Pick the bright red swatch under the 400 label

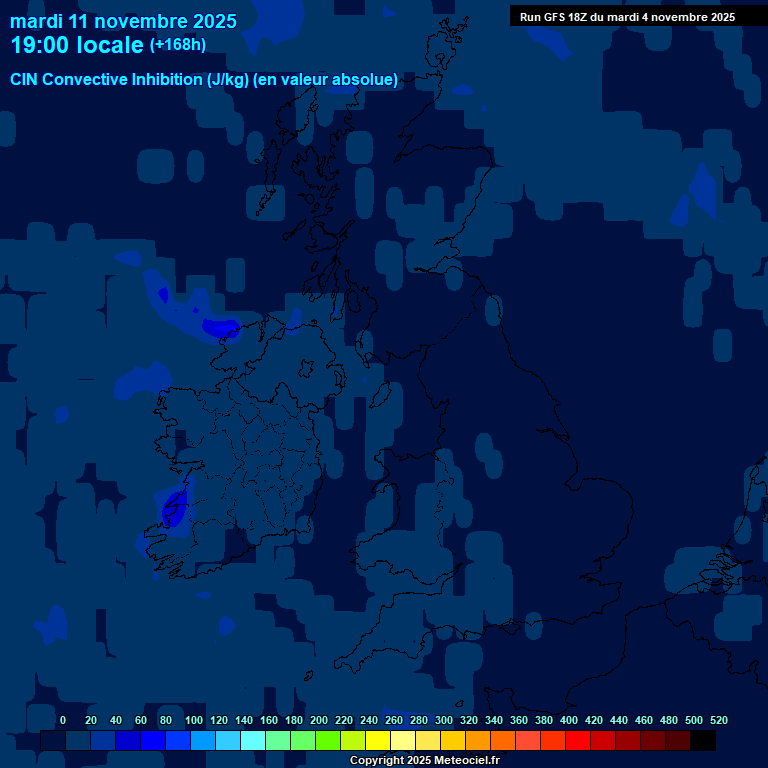(x=577, y=741)
